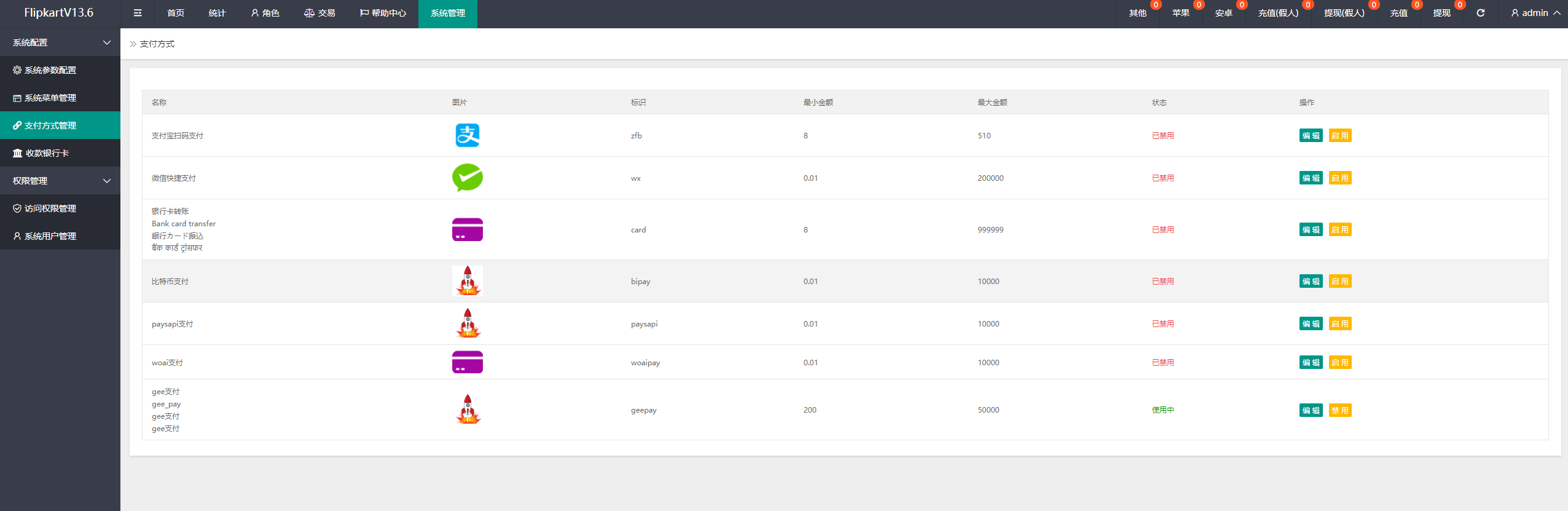Enable the 支付宝扫码支付 payment method
Image resolution: width=1568 pixels, height=511 pixels.
(x=1340, y=135)
